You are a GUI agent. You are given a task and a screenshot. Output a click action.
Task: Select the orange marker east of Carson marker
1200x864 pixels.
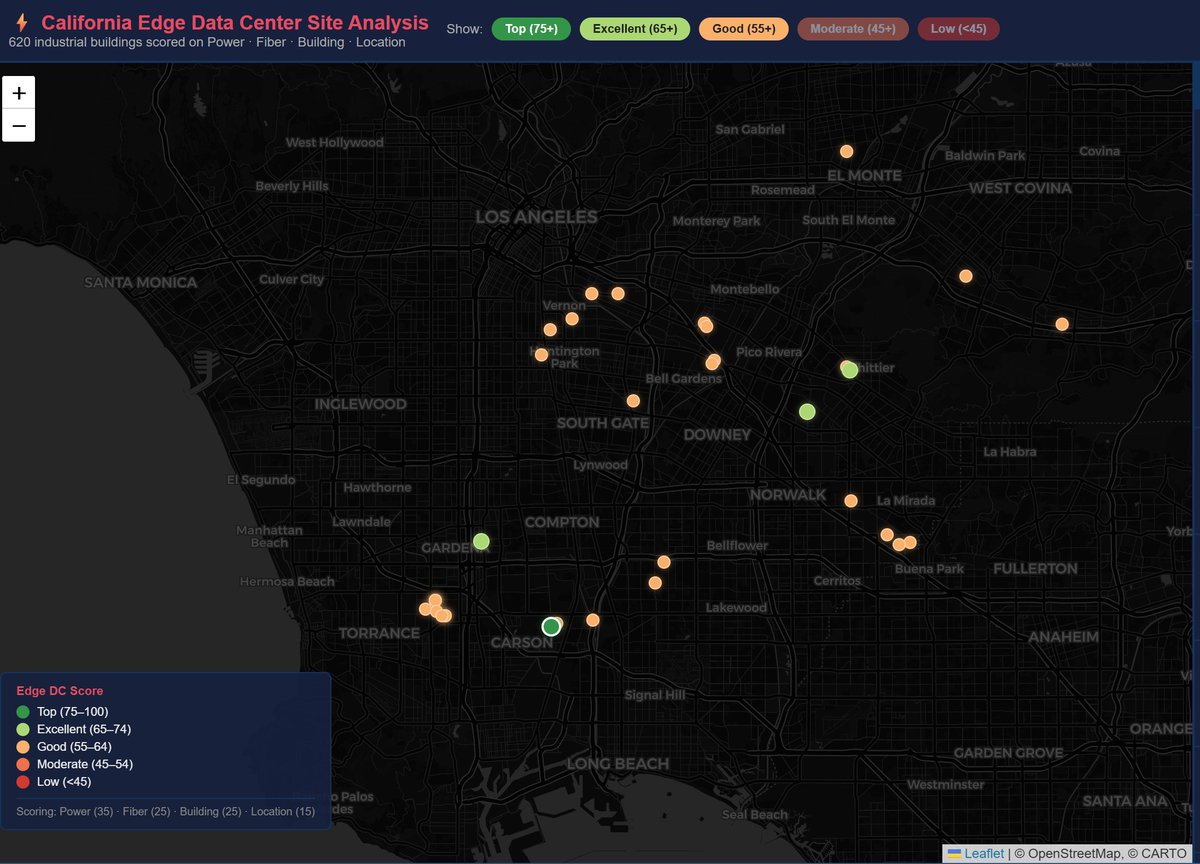(x=592, y=620)
